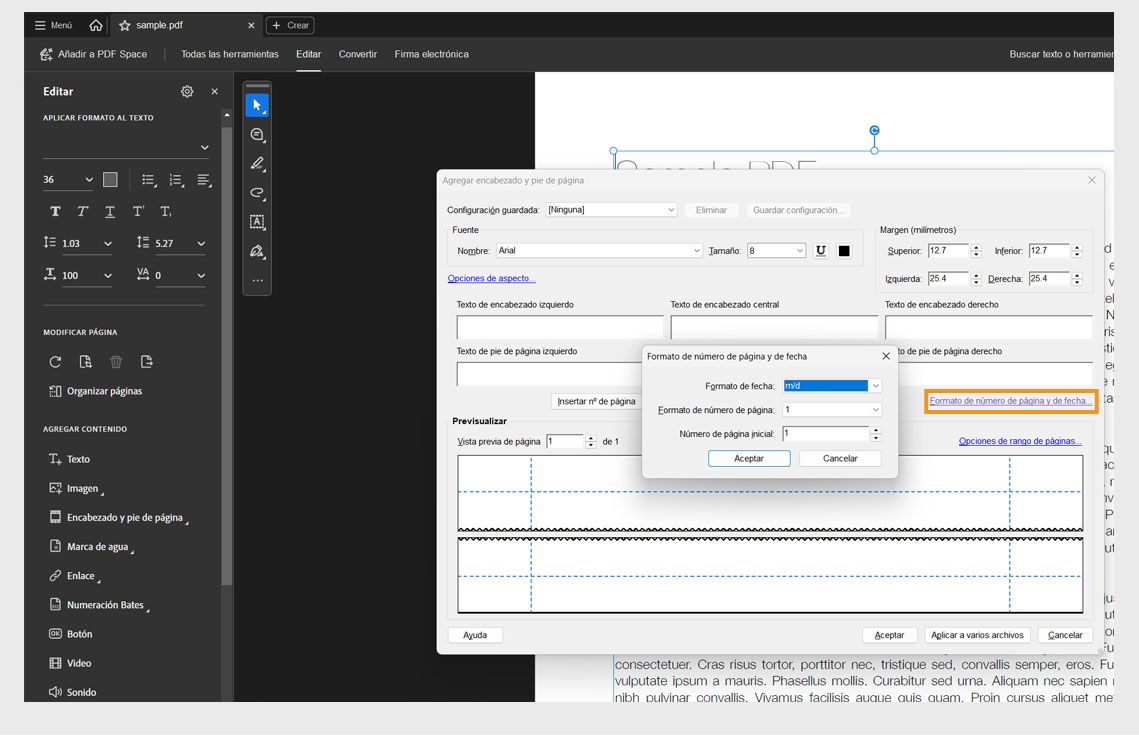Open the comment tool in the vertical toolbar
The width and height of the screenshot is (1139, 735).
click(256, 134)
